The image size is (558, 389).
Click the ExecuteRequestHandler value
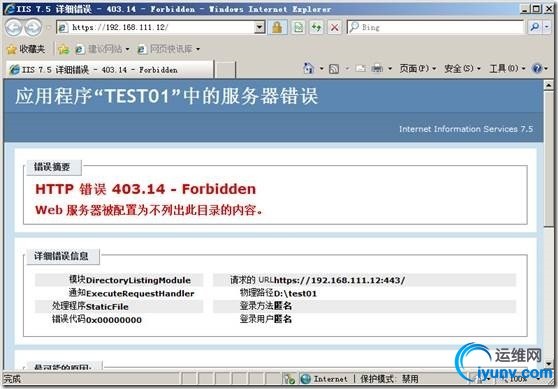[x=140, y=294]
